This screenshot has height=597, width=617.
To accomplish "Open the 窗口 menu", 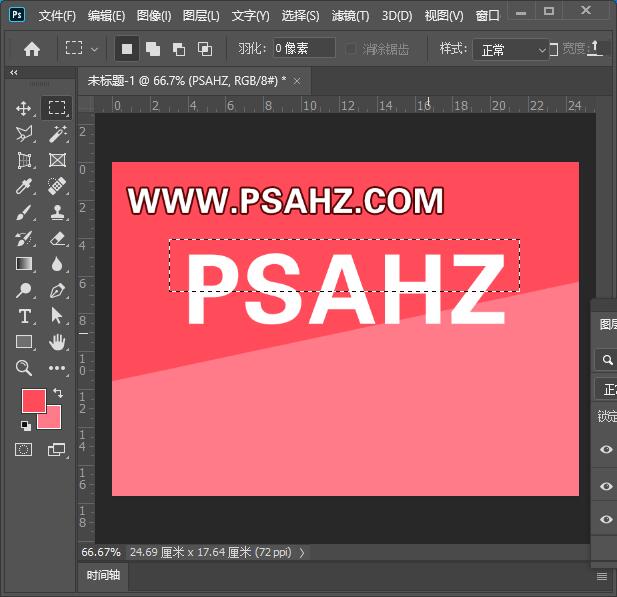I will click(x=487, y=16).
